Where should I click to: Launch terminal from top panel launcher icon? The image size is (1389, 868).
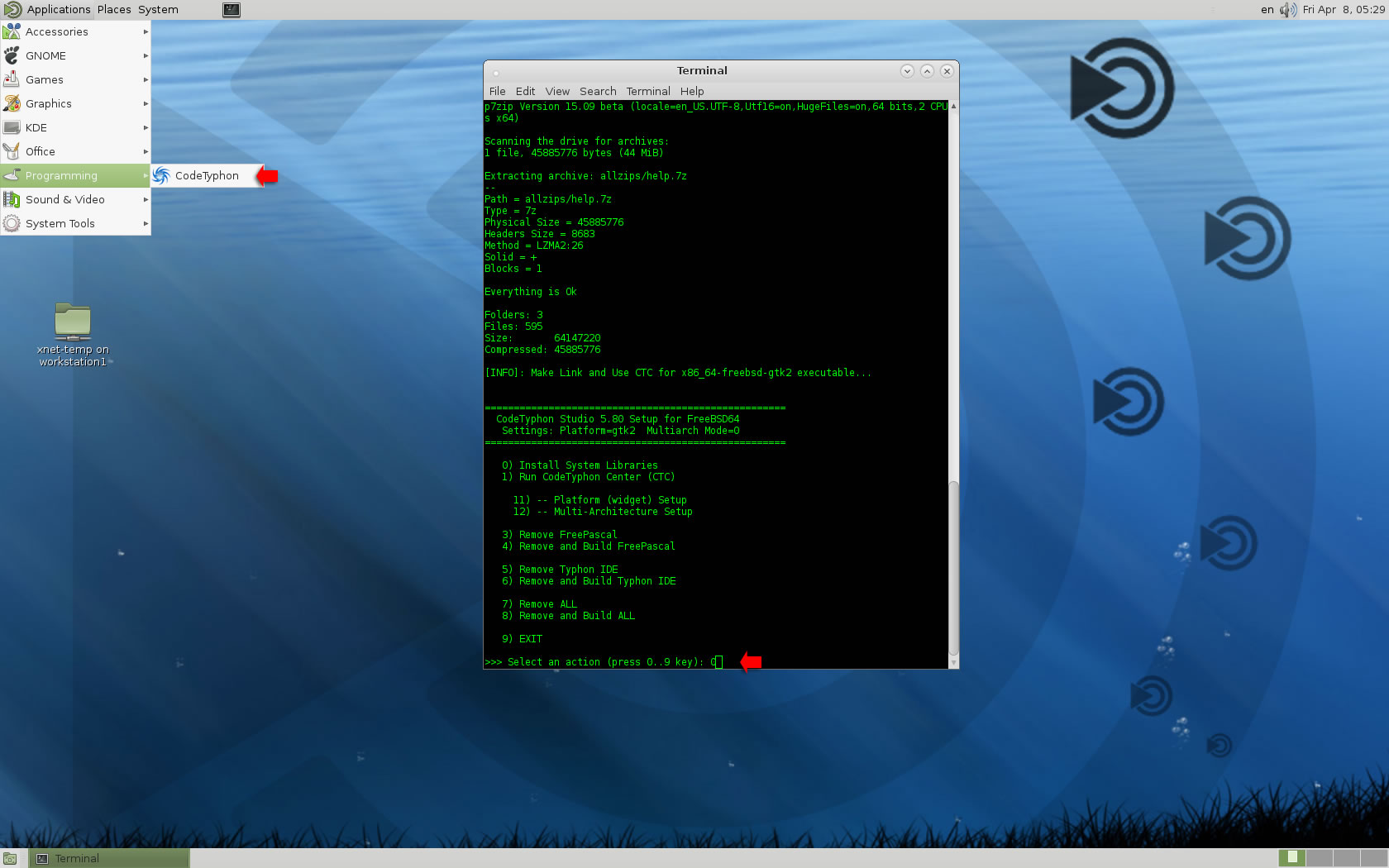click(231, 10)
